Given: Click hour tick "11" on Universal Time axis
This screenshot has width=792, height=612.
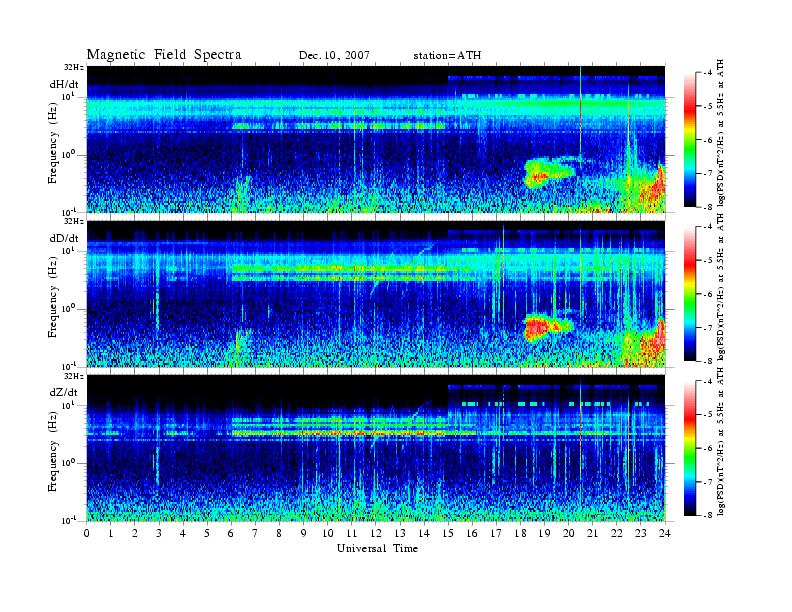Looking at the screenshot, I should point(352,533).
